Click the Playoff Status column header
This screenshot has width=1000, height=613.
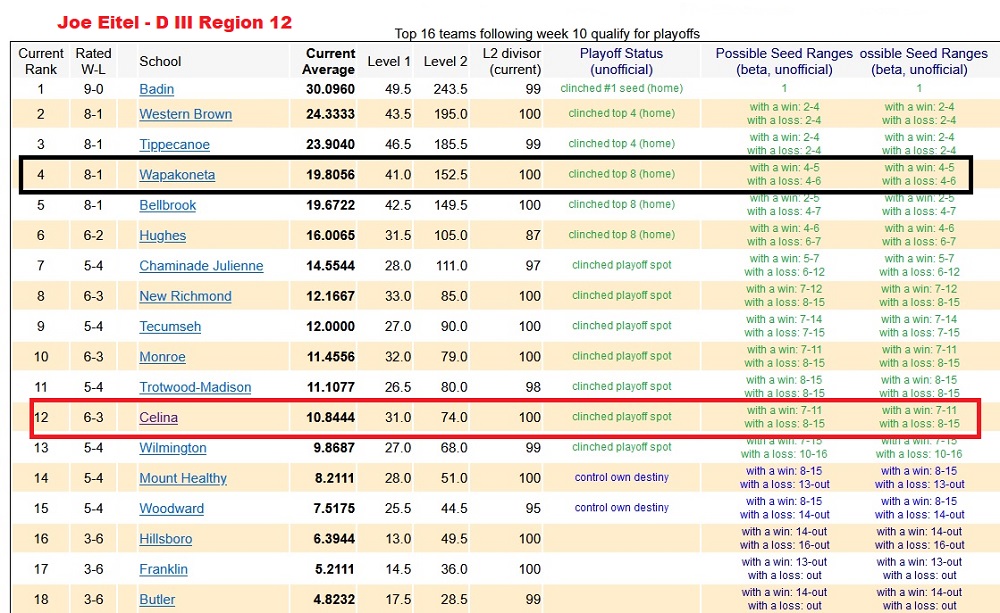point(621,61)
